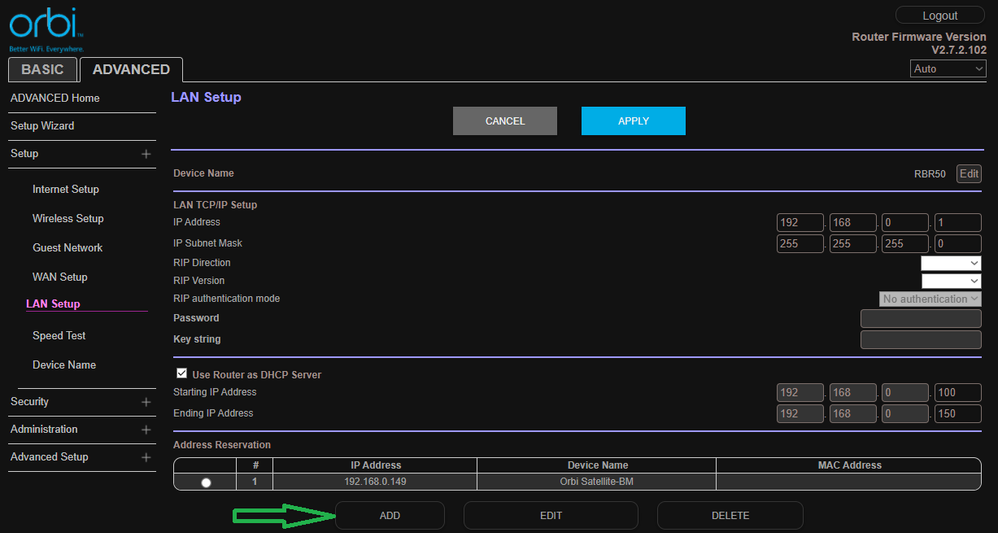Click ADD address reservation button
This screenshot has height=533, width=998.
[389, 516]
